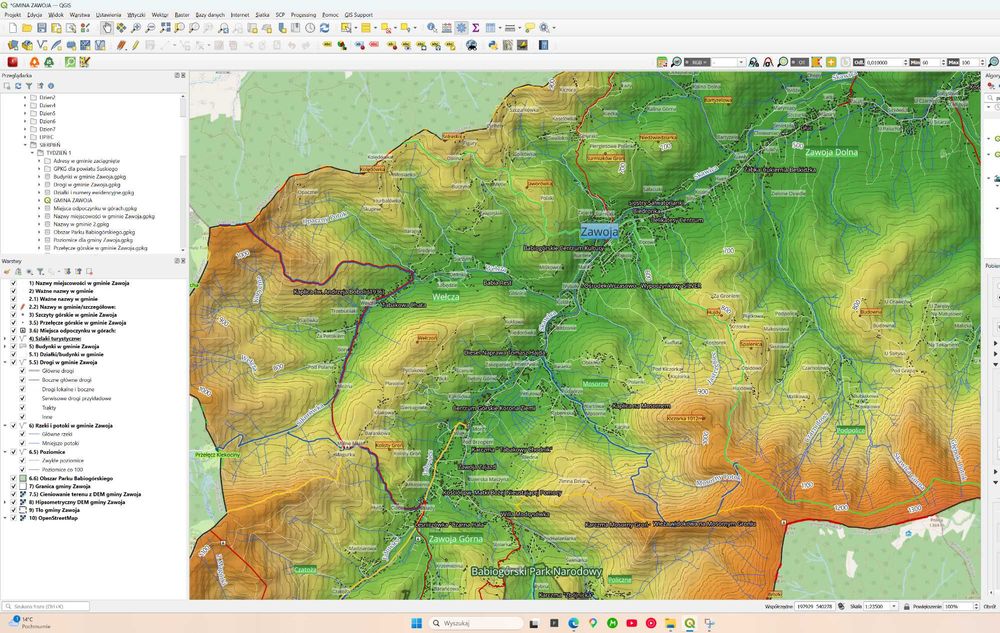Click the Wyszukaj search box on the taskbar
This screenshot has height=633, width=1000.
[476, 623]
